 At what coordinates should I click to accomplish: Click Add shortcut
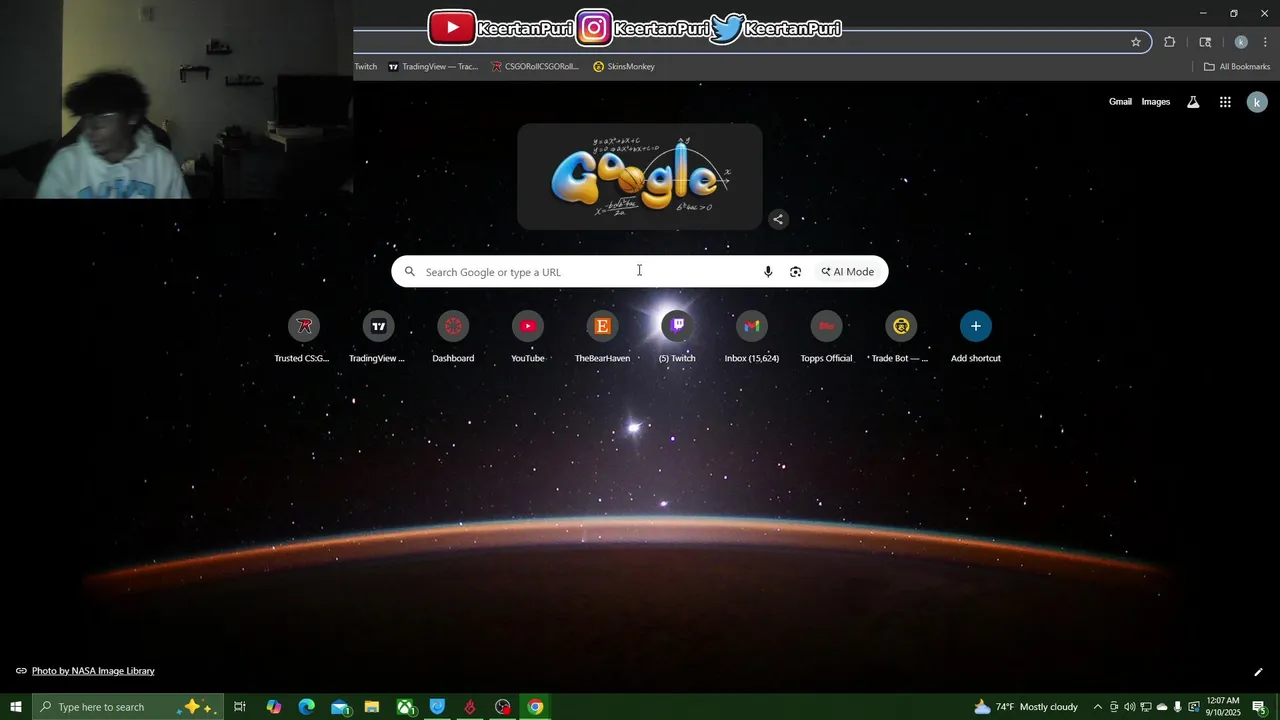point(976,337)
